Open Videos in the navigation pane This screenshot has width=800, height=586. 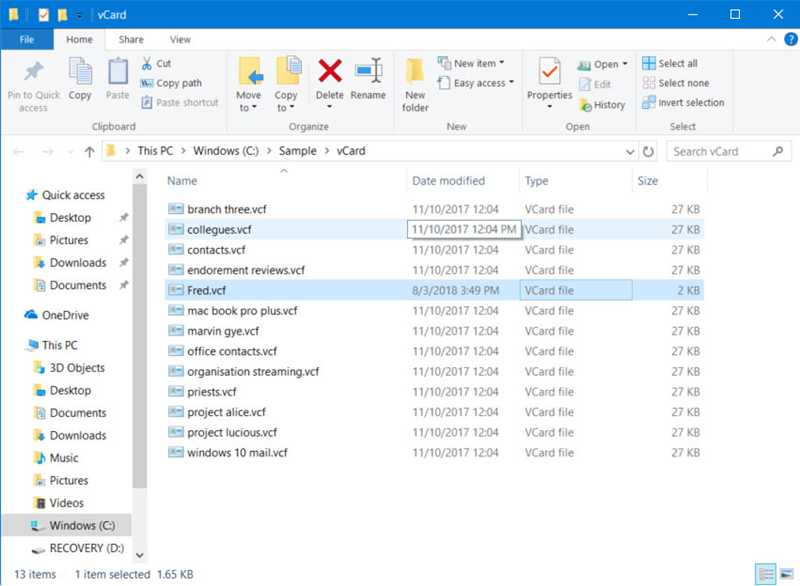coord(58,503)
